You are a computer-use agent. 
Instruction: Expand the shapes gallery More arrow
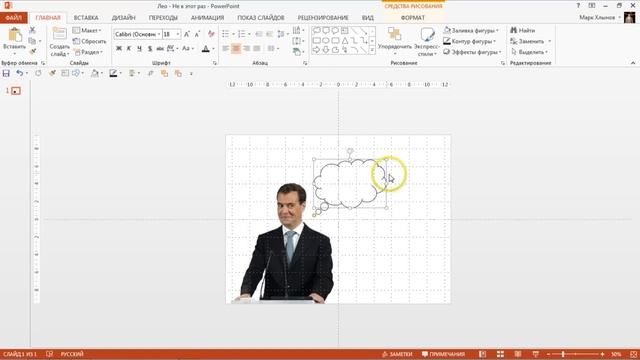click(x=372, y=51)
